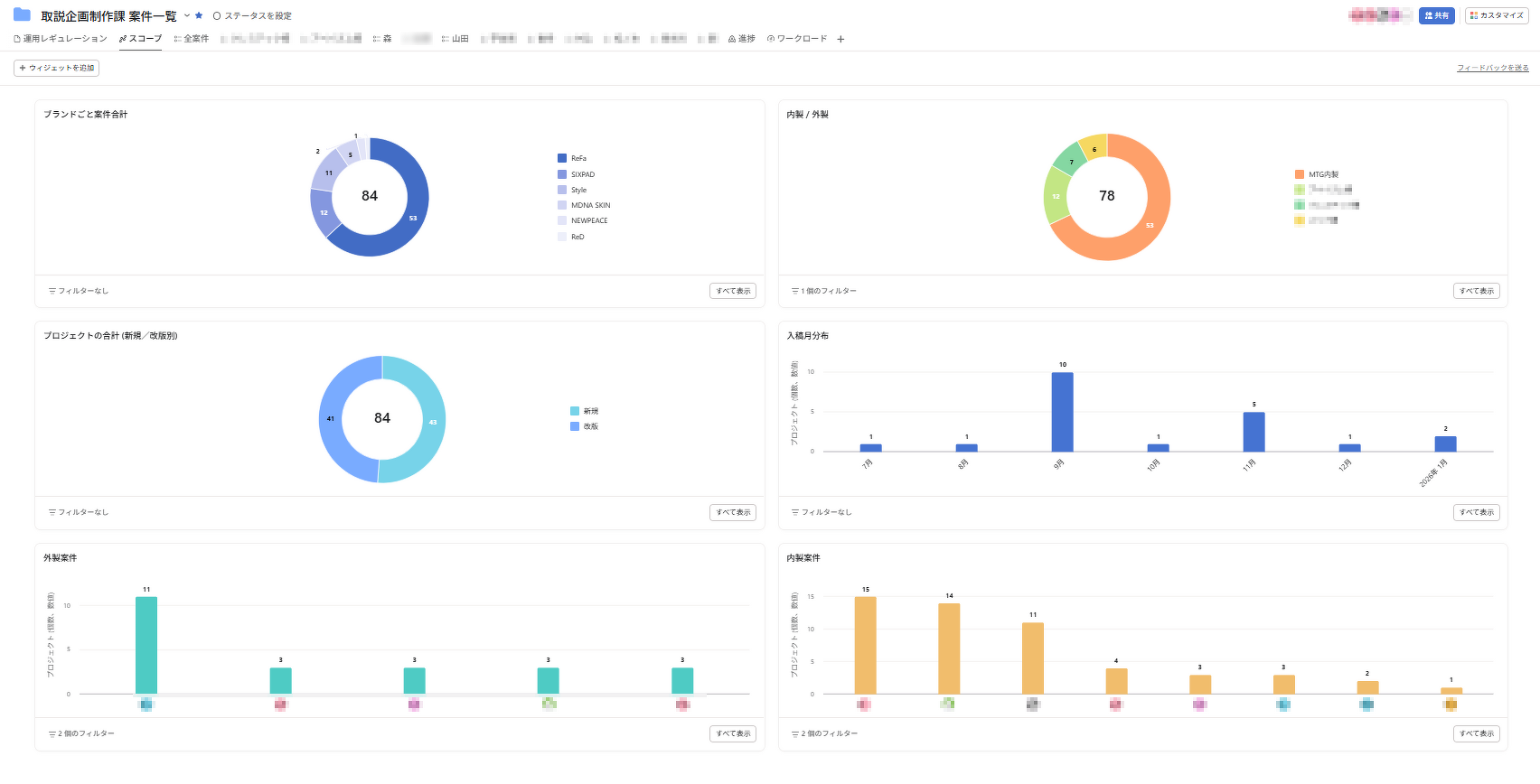Click the plus icon to add a tab

pyautogui.click(x=840, y=39)
